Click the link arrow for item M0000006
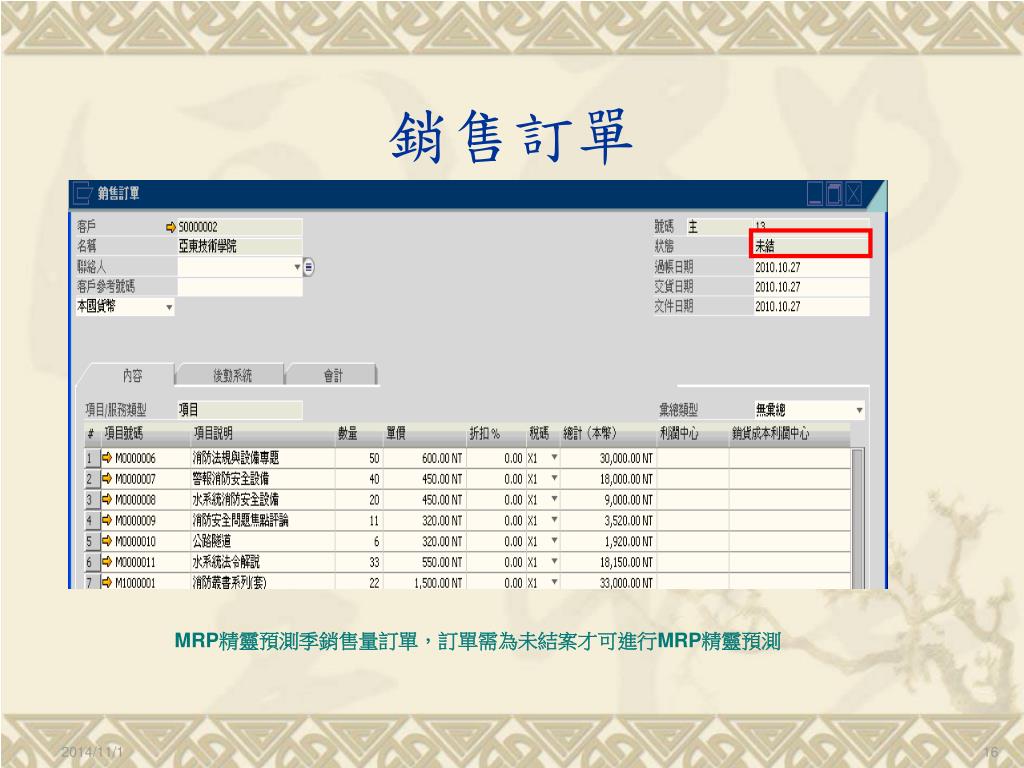This screenshot has height=768, width=1024. (107, 458)
